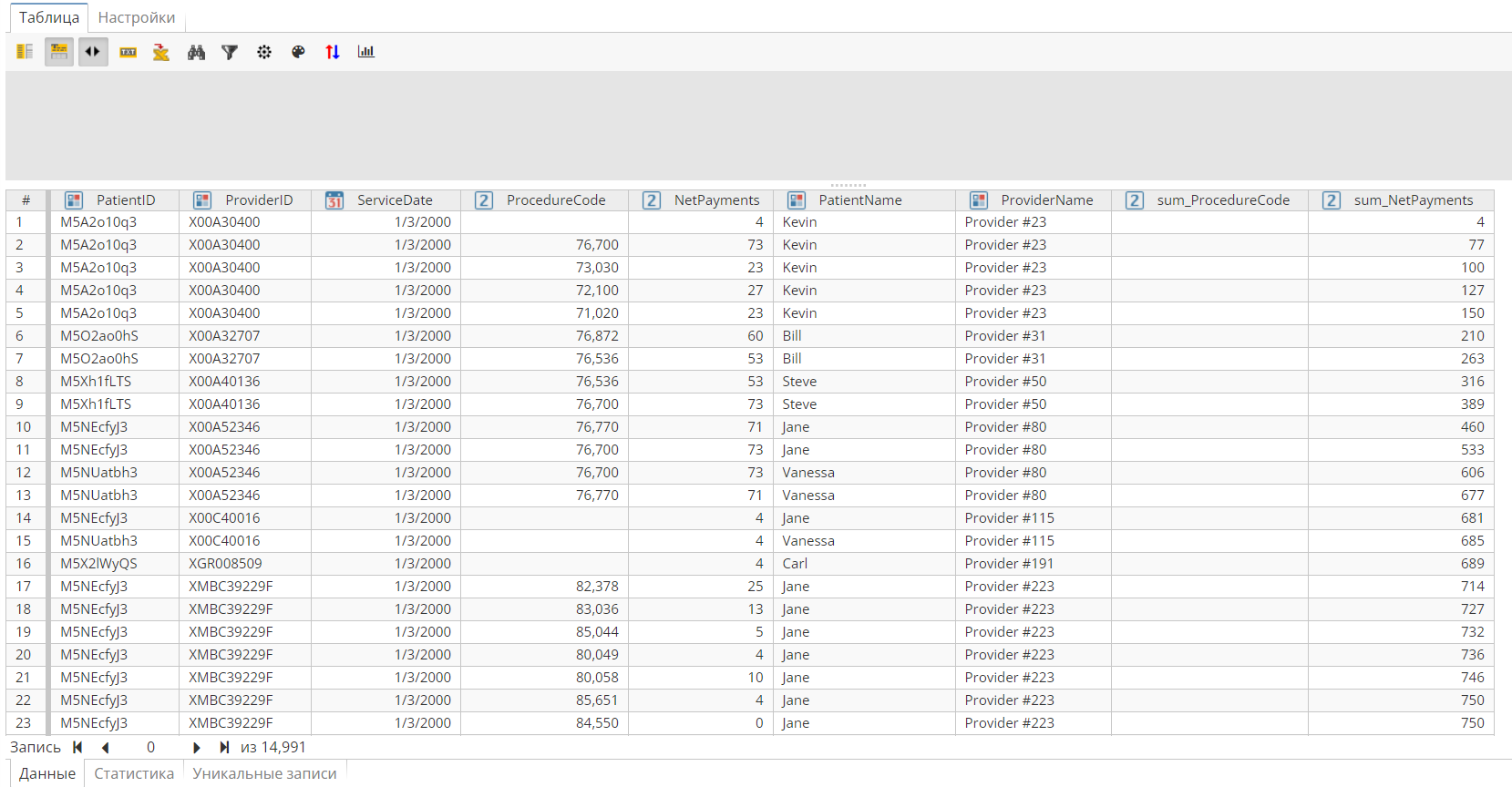Viewport: 1512px width, 787px height.
Task: Select Provider #31 in row 7
Action: click(1034, 359)
